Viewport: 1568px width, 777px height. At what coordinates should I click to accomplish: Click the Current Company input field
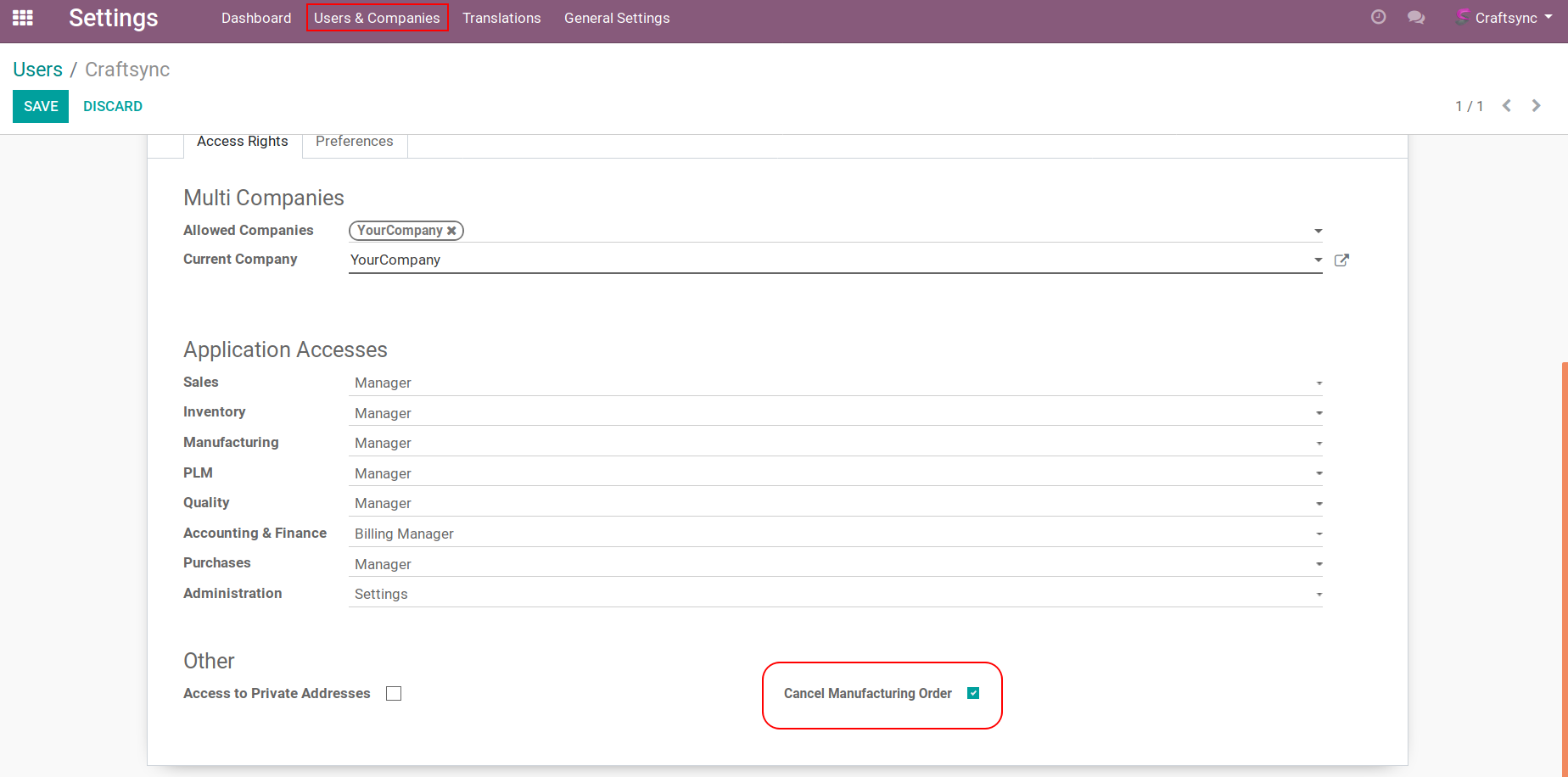pyautogui.click(x=823, y=260)
